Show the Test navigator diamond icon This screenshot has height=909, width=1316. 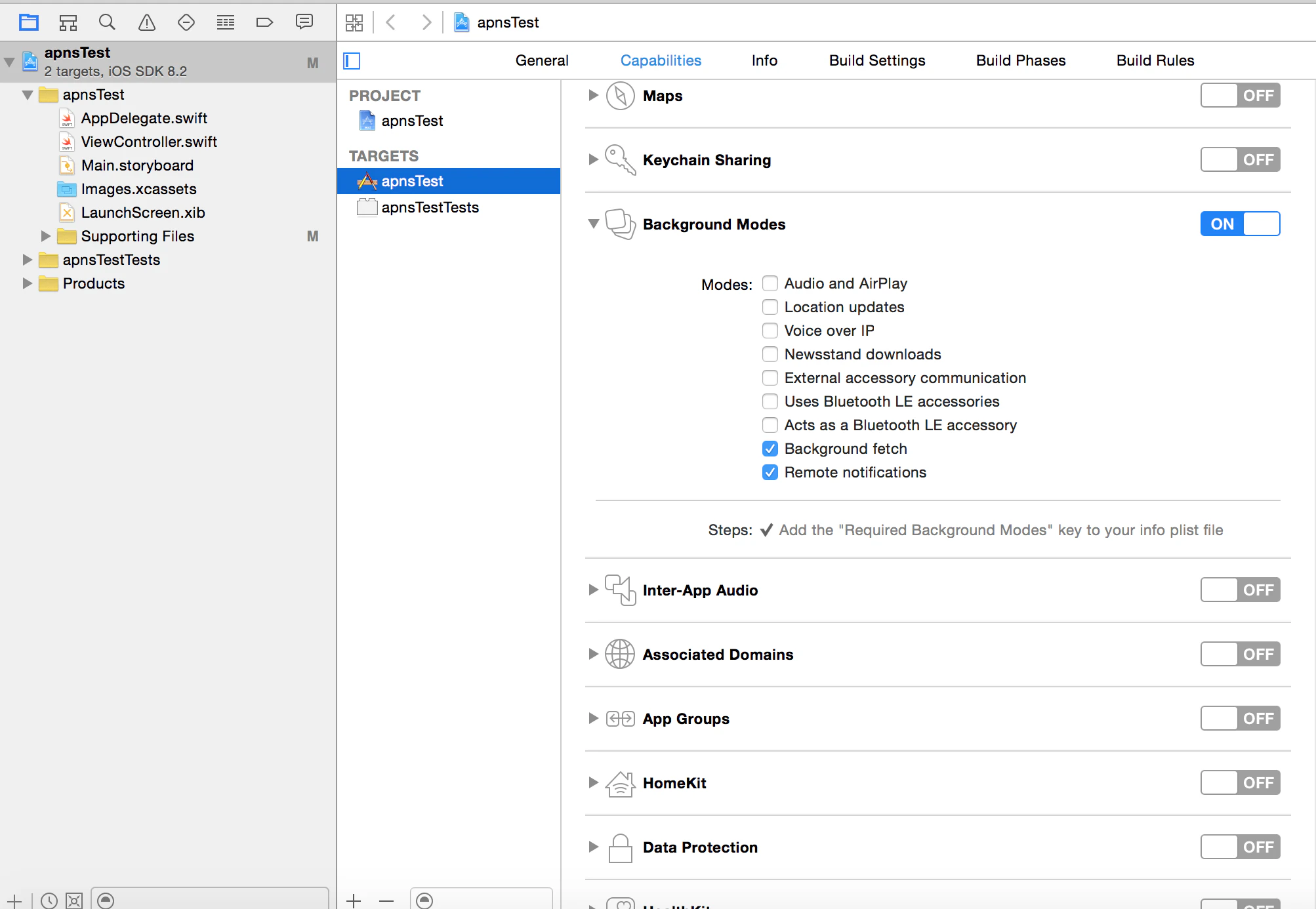click(x=186, y=22)
